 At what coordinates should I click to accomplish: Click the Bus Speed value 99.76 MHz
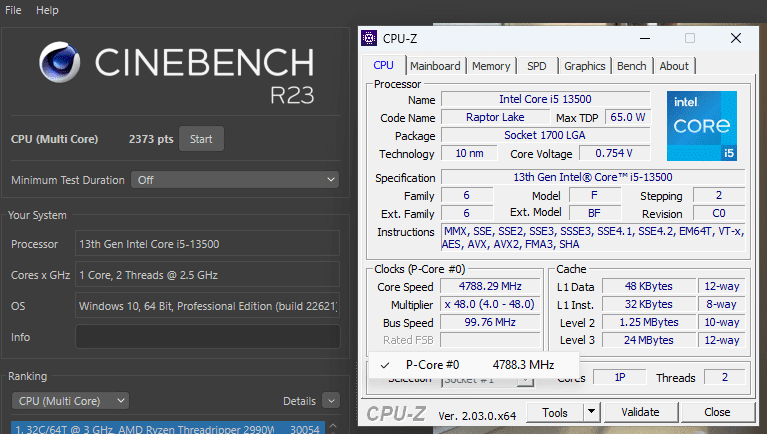[490, 322]
